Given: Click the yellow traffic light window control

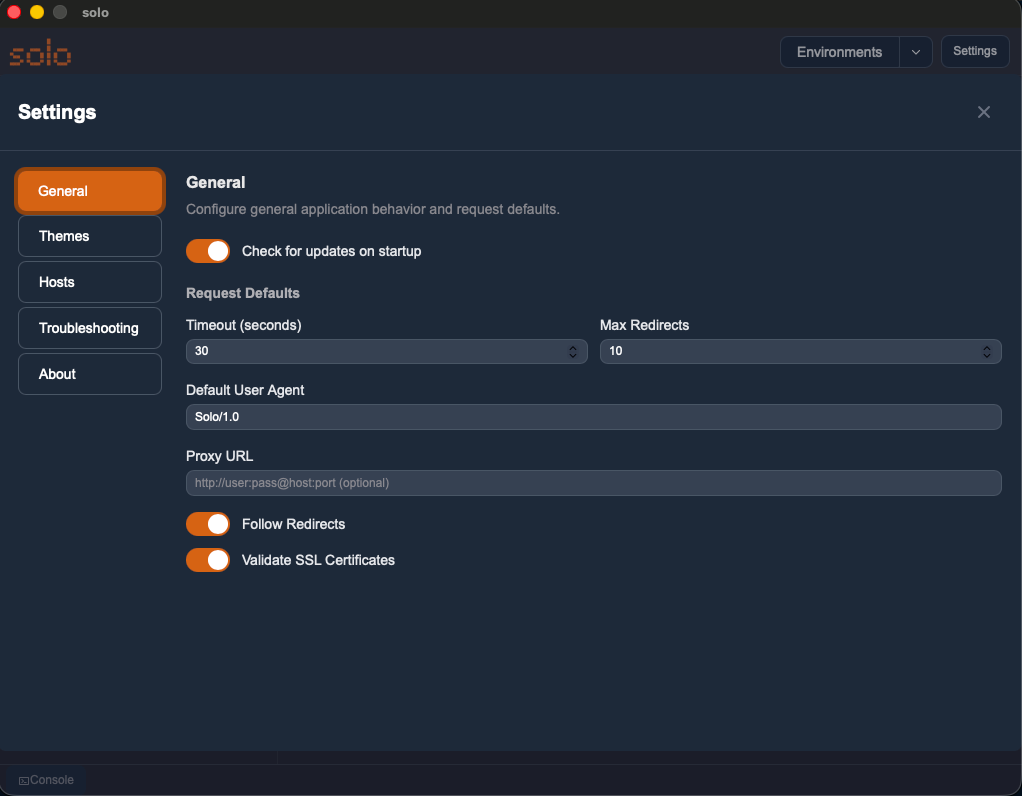Looking at the screenshot, I should (36, 12).
